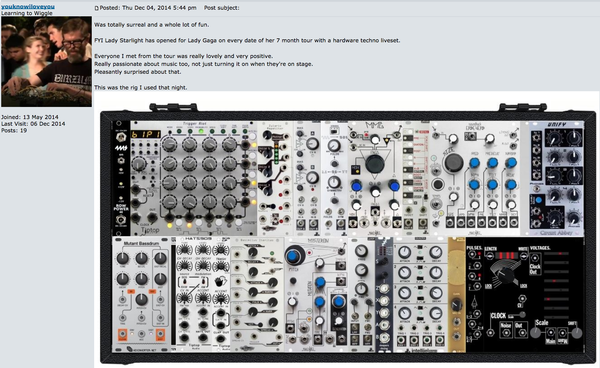Click the small post icon beside Posted
Viewport: 600px width, 368px height.
[96, 8]
